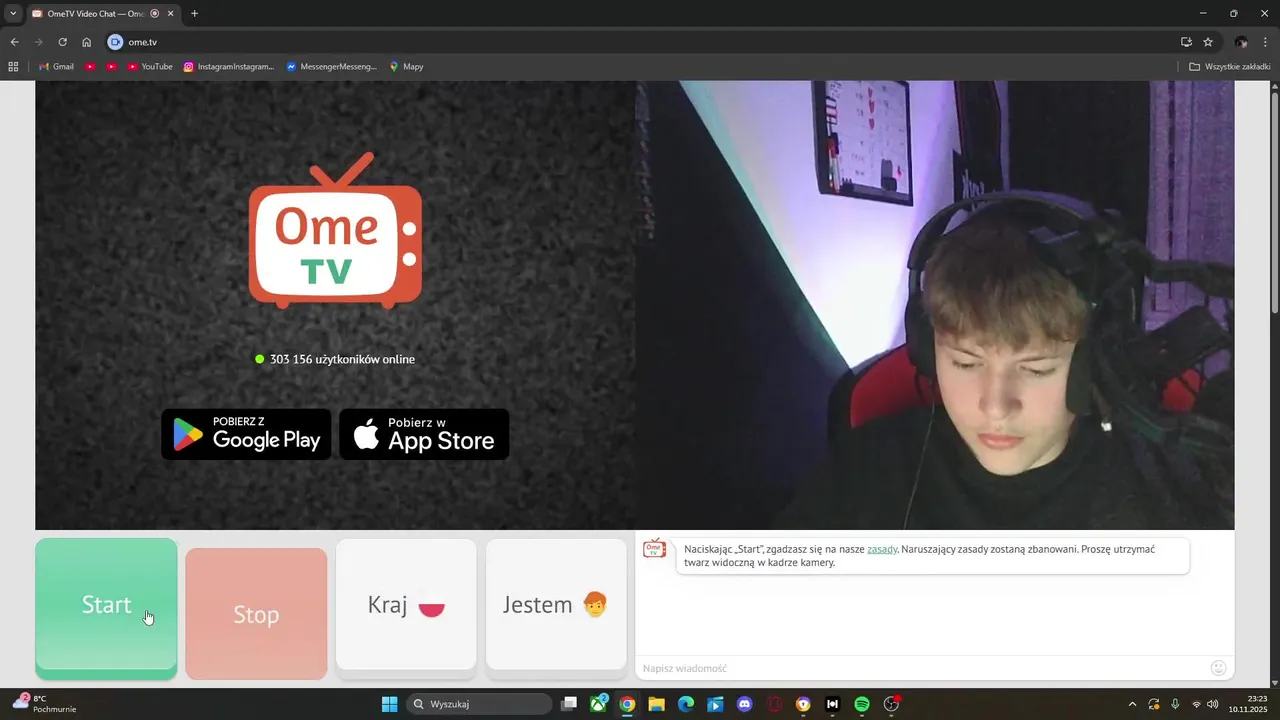The height and width of the screenshot is (720, 1280).
Task: Open OBS Studio from the taskbar
Action: coord(891,704)
